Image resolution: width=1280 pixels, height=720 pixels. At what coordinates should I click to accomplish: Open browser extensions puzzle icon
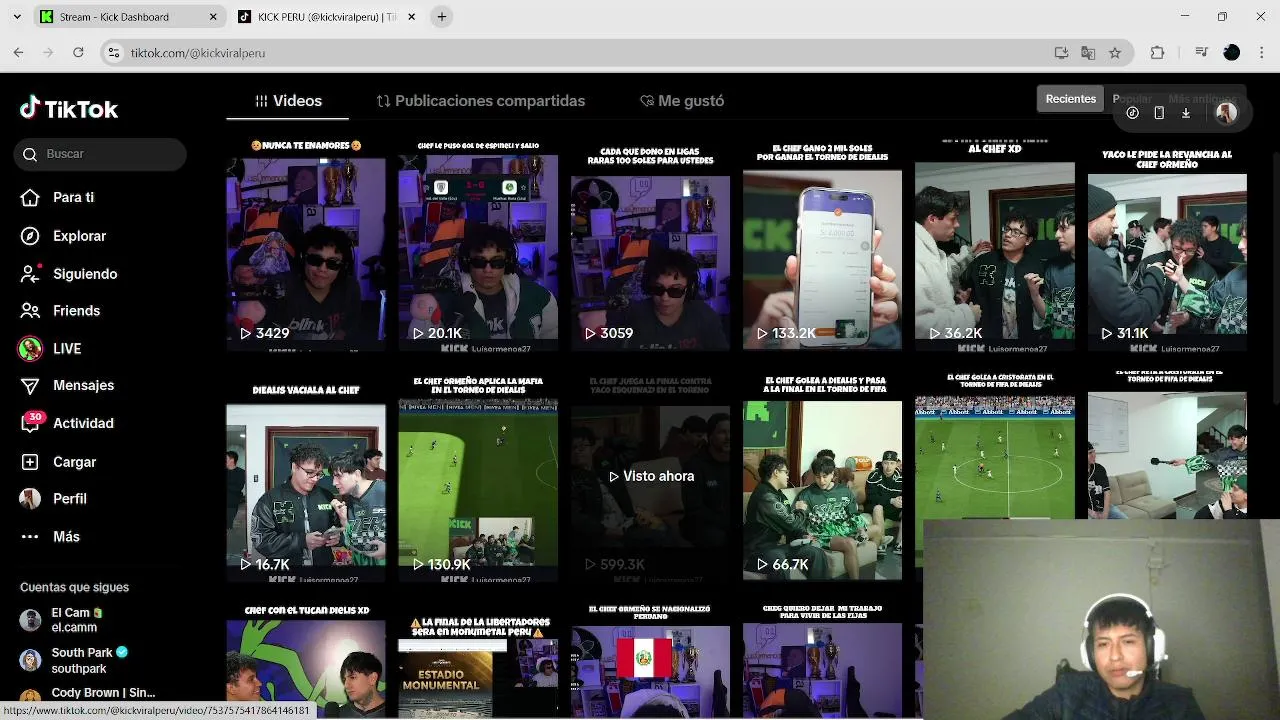tap(1158, 53)
